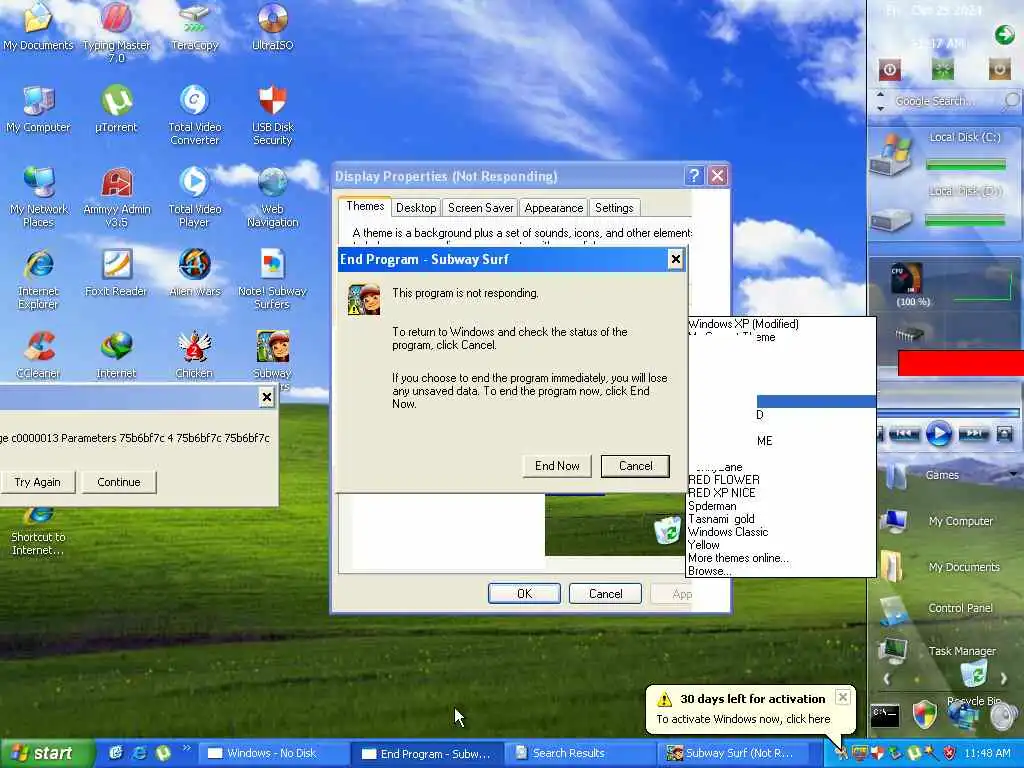Image resolution: width=1024 pixels, height=768 pixels.
Task: Dismiss the activation balloon with its X
Action: [x=842, y=697]
